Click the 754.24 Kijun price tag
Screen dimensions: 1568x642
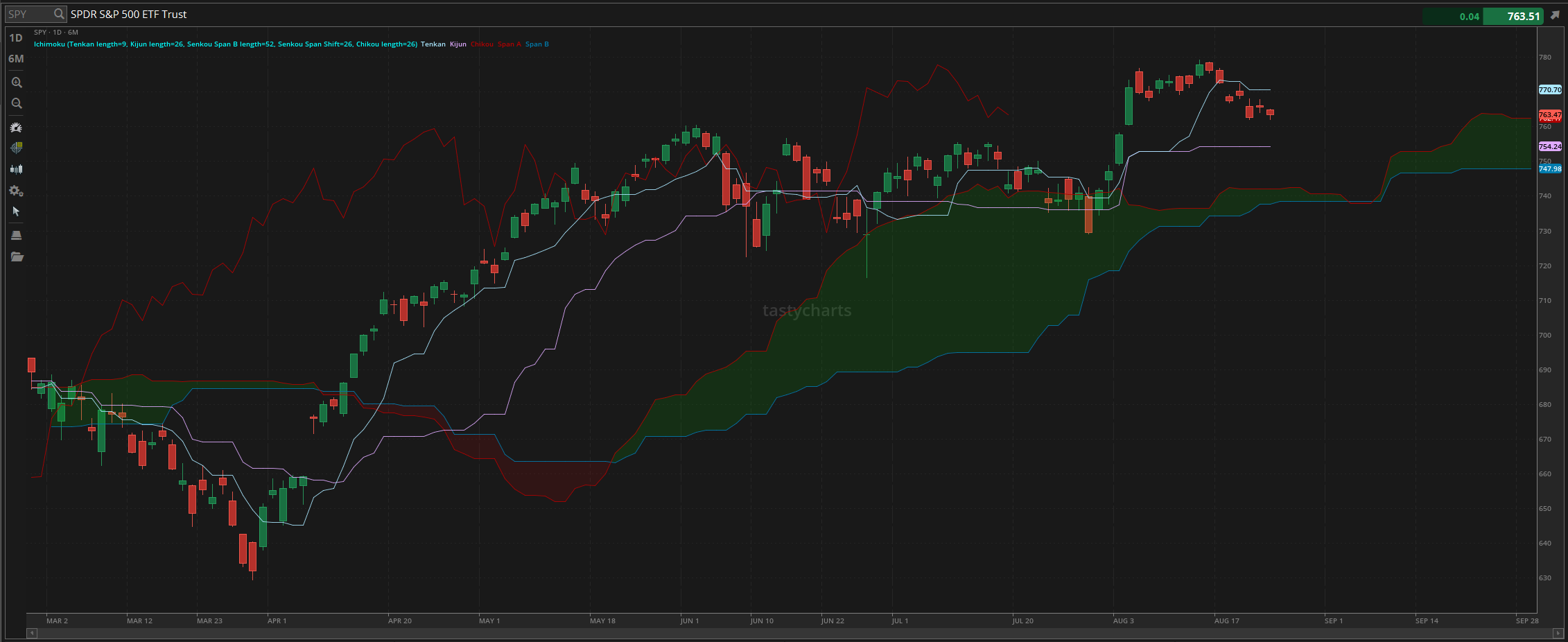1550,146
